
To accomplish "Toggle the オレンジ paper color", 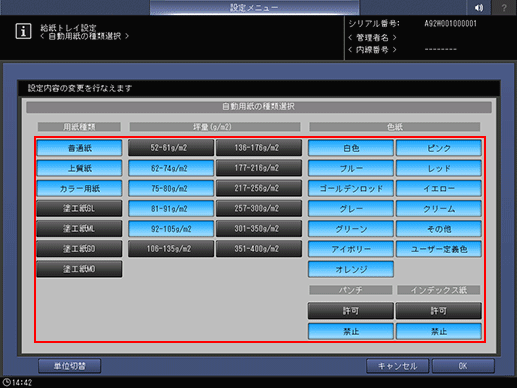I will coord(351,269).
